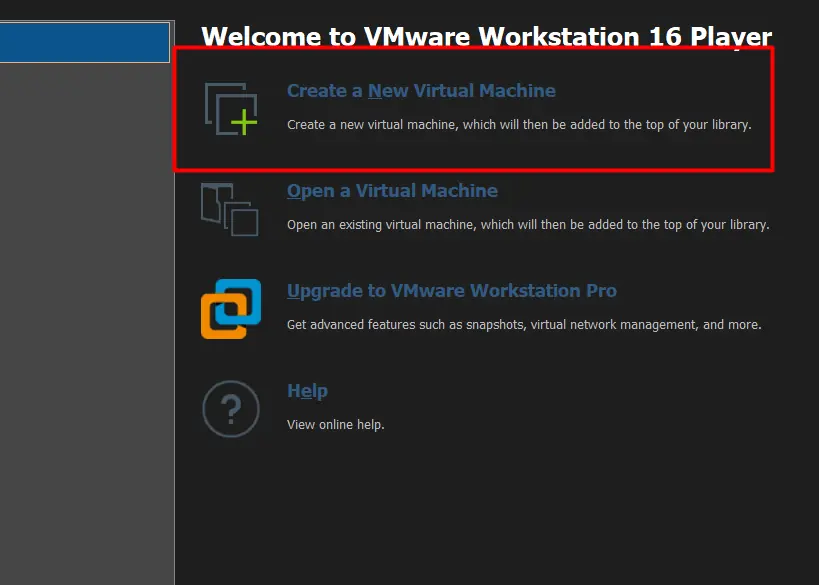Follow the "Upgrade to VMware Workstation Pro" link
819x585 pixels.
[451, 291]
